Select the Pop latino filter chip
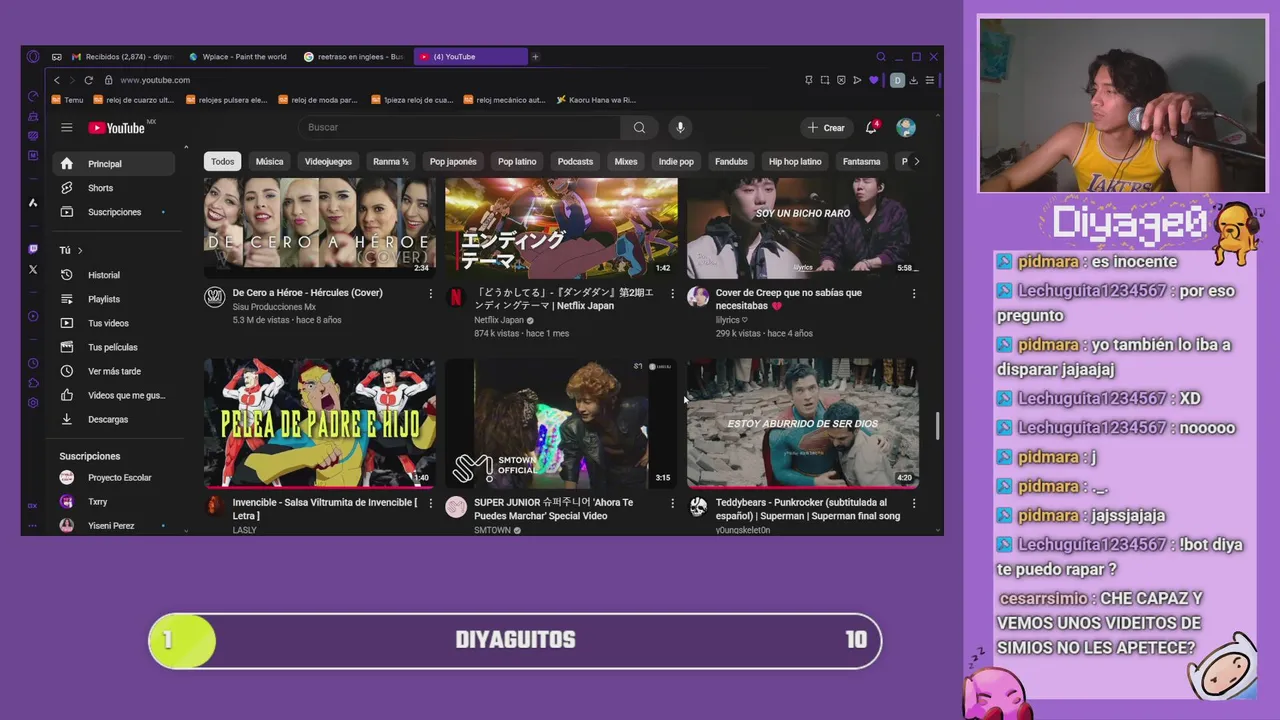 (517, 161)
